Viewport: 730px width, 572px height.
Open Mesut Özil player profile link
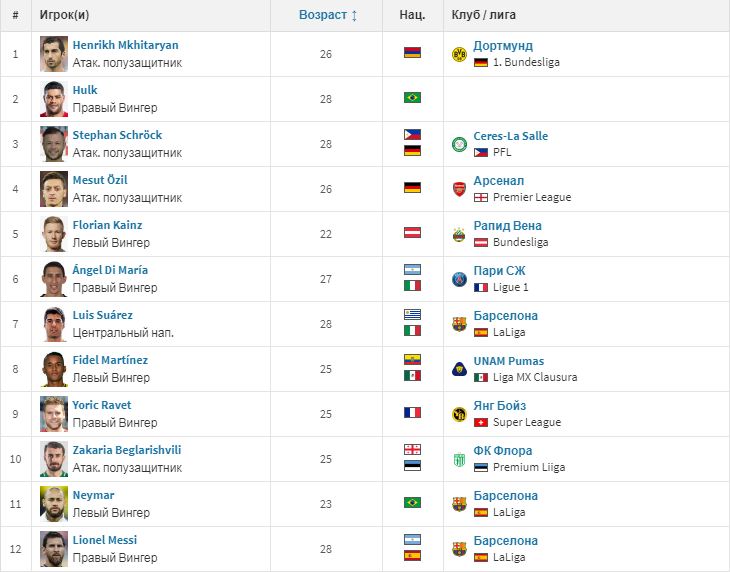(100, 180)
